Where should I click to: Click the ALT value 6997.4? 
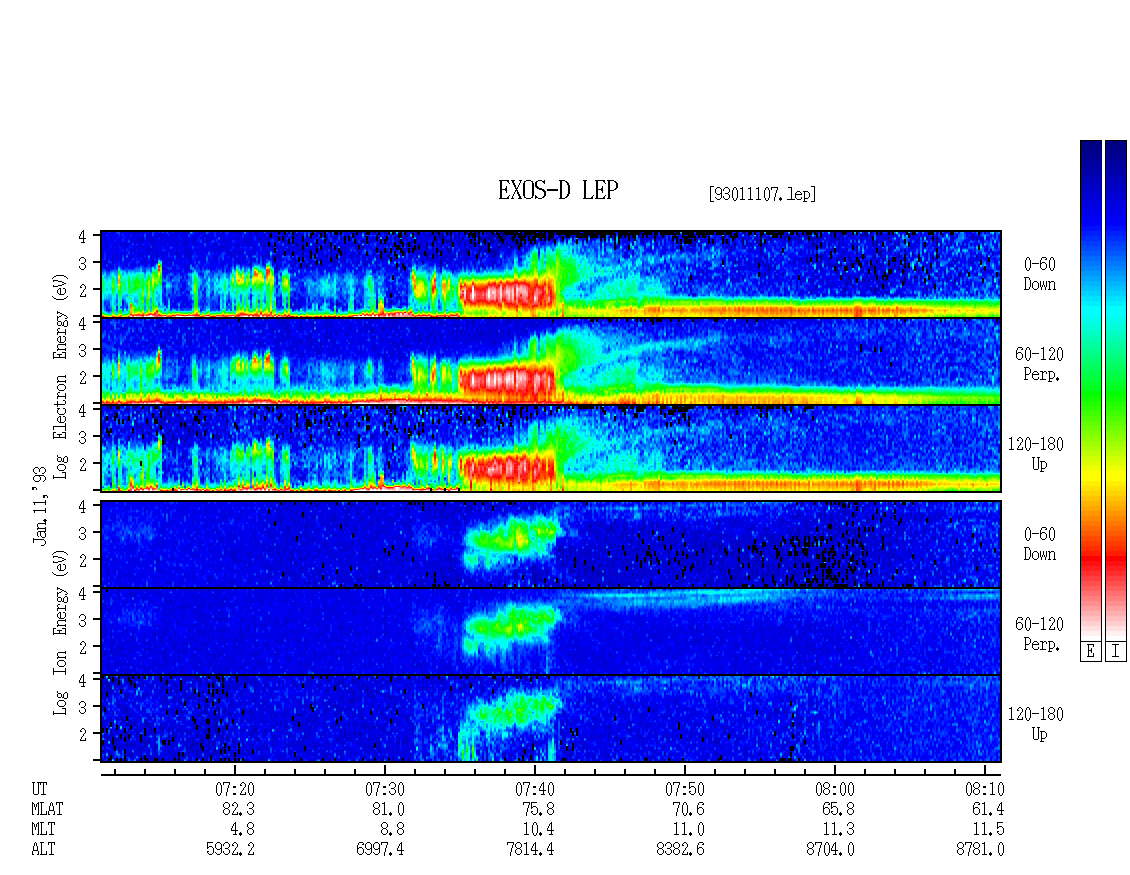coord(381,850)
